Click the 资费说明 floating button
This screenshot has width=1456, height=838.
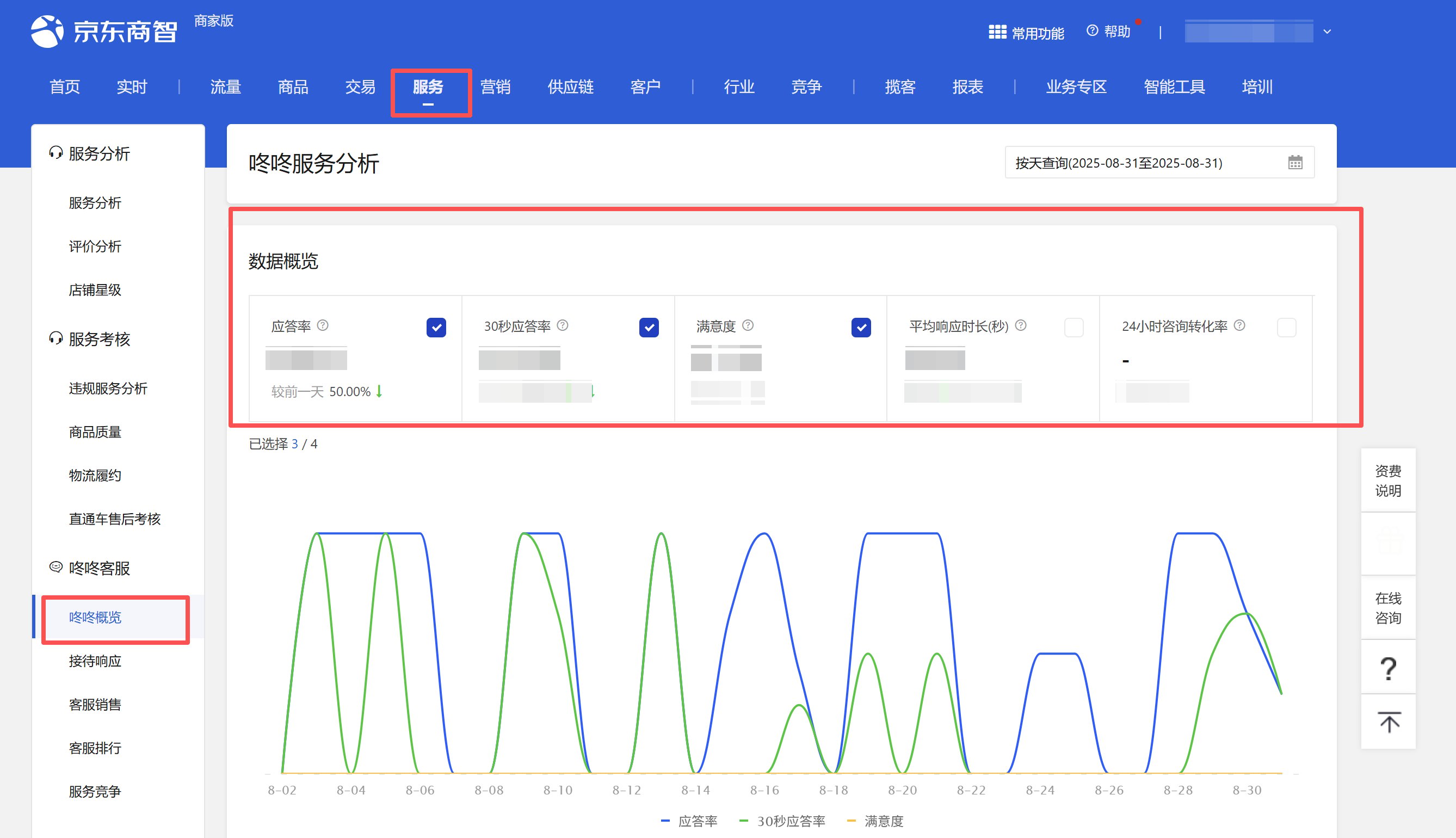point(1388,480)
